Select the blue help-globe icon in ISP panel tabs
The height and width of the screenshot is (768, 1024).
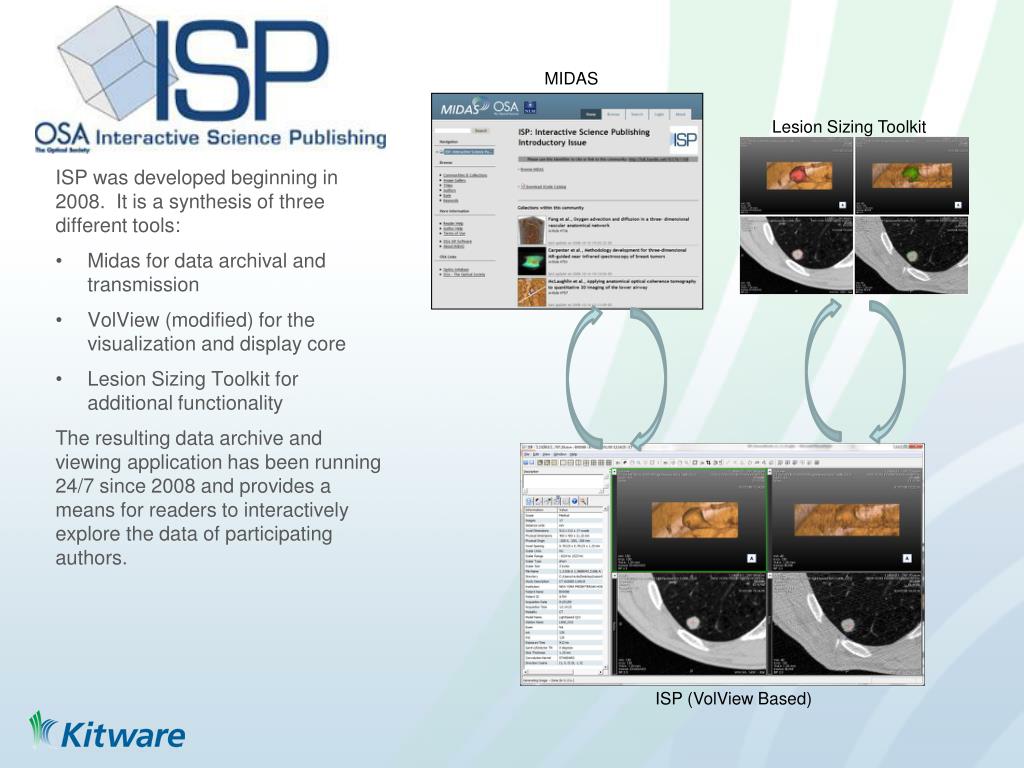(574, 501)
